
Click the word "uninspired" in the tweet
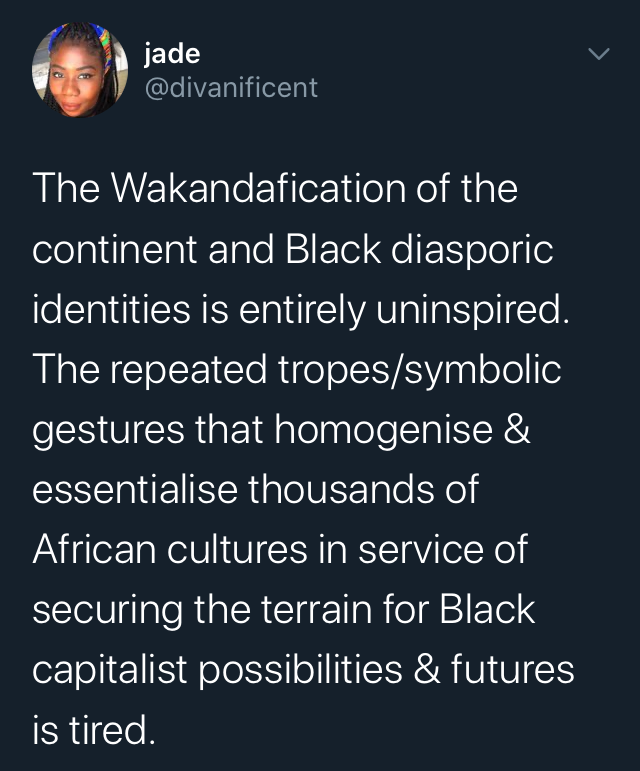pos(473,310)
